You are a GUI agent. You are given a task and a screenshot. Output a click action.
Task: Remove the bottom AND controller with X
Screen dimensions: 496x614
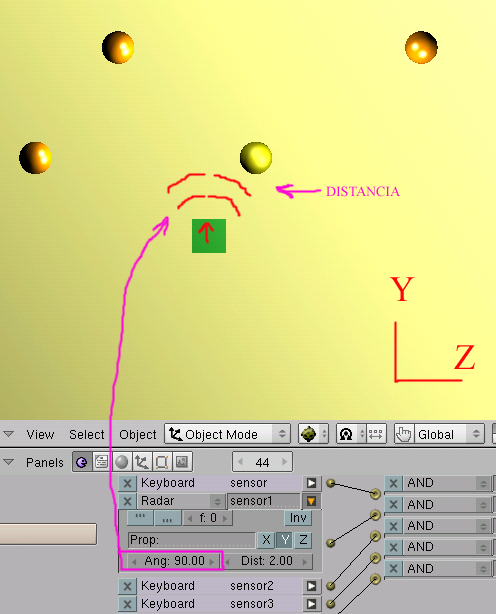[x=393, y=569]
